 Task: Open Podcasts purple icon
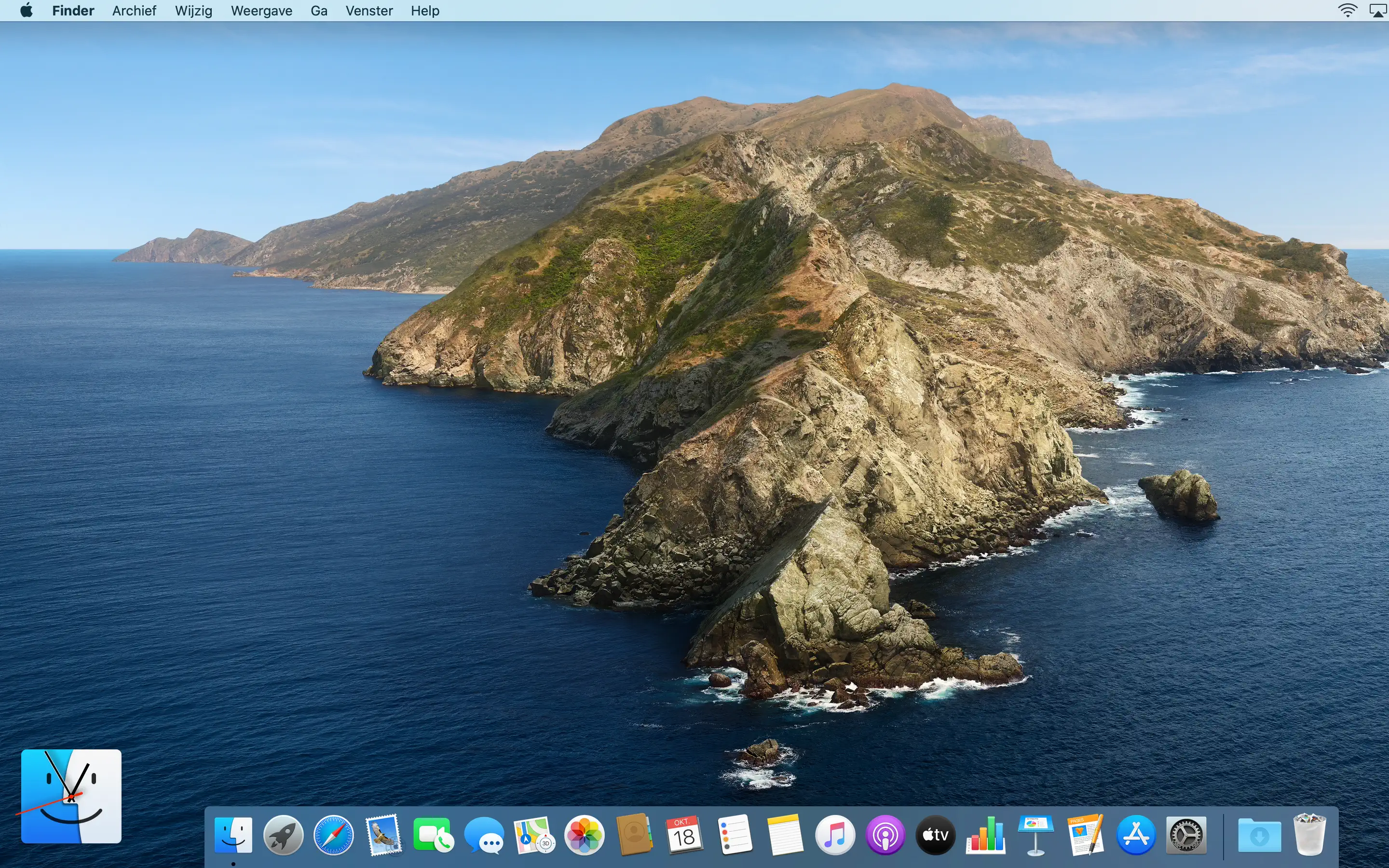(885, 835)
